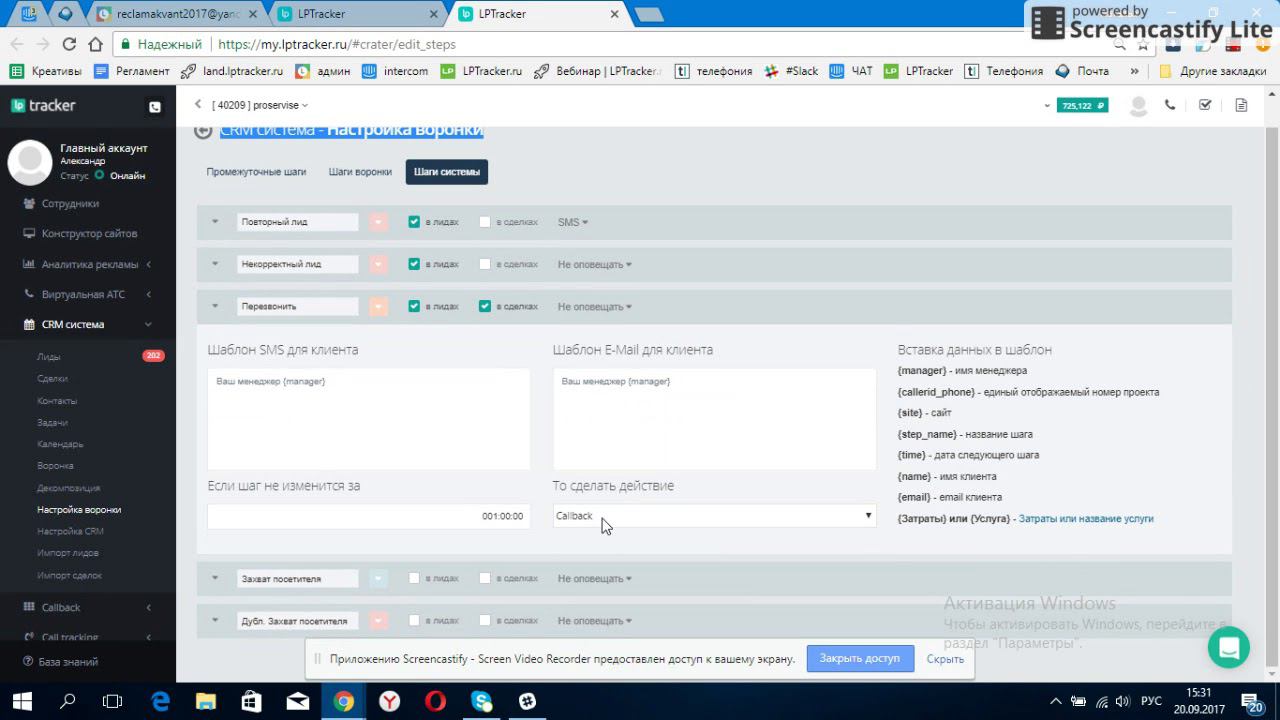Screen dimensions: 1280x720
Task: Expand the Повторный лид step row
Action: pos(215,222)
